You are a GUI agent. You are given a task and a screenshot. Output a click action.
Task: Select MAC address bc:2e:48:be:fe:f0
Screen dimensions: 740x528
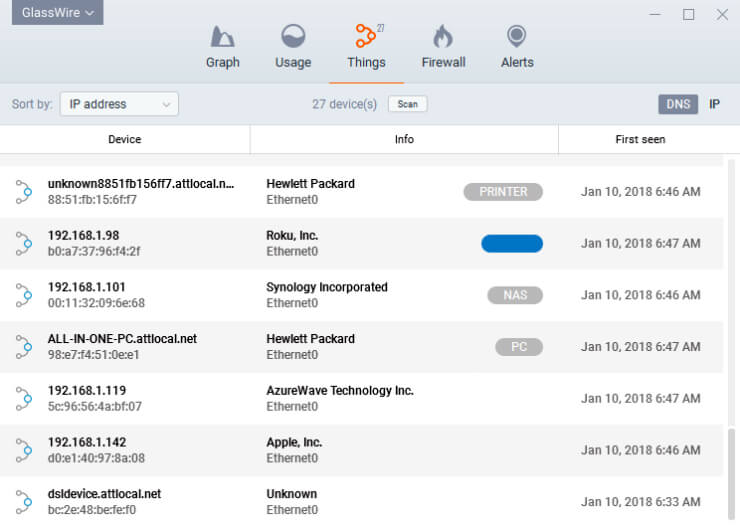point(92,510)
